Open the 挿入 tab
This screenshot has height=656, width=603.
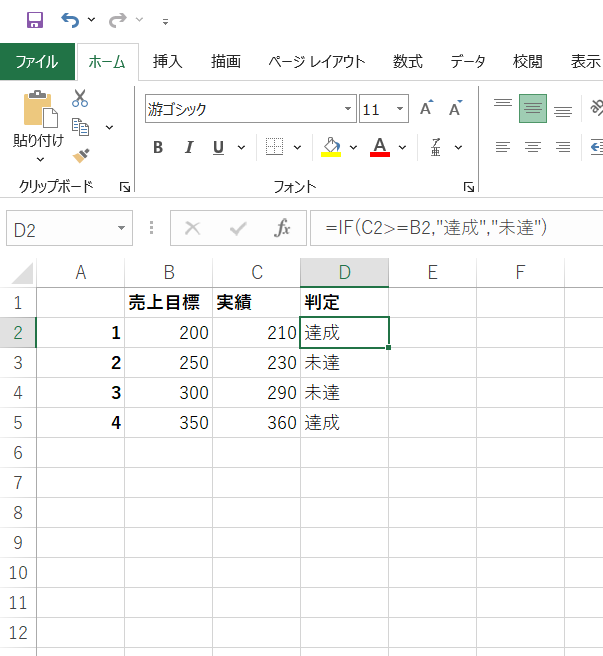coord(168,61)
